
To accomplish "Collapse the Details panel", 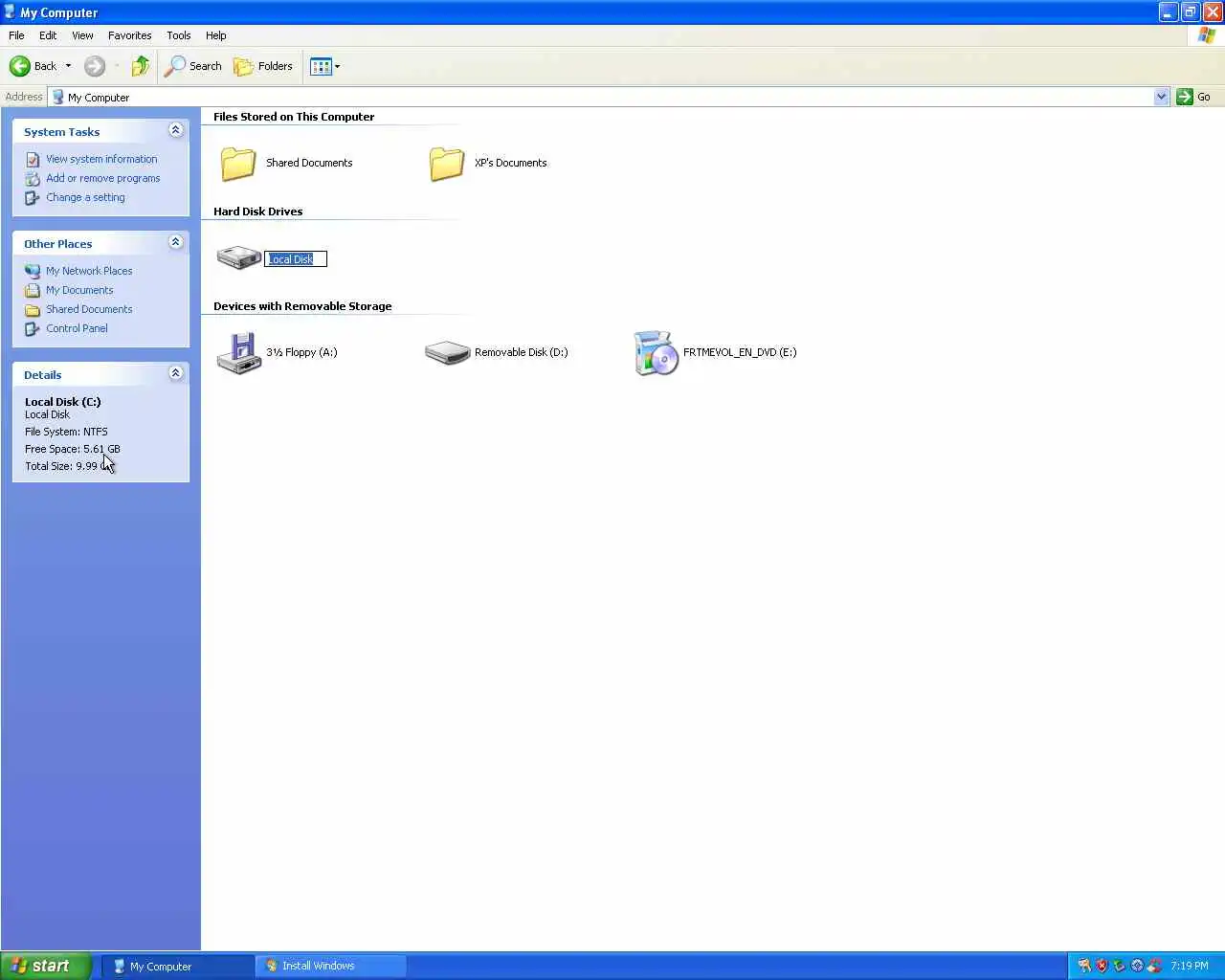I will pyautogui.click(x=175, y=373).
